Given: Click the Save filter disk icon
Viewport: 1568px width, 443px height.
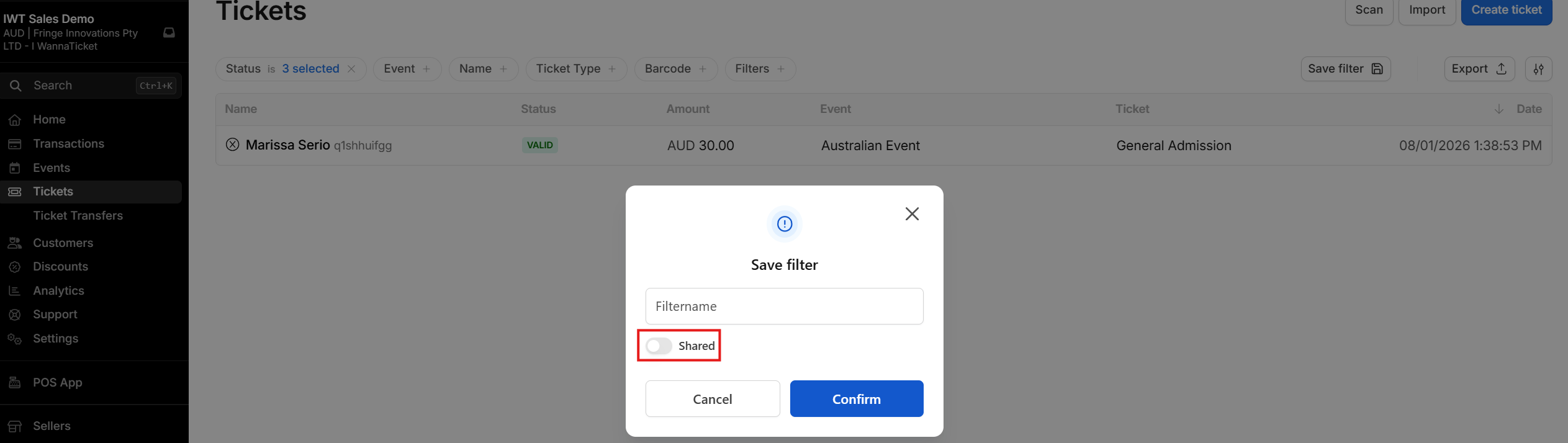Looking at the screenshot, I should [1377, 69].
